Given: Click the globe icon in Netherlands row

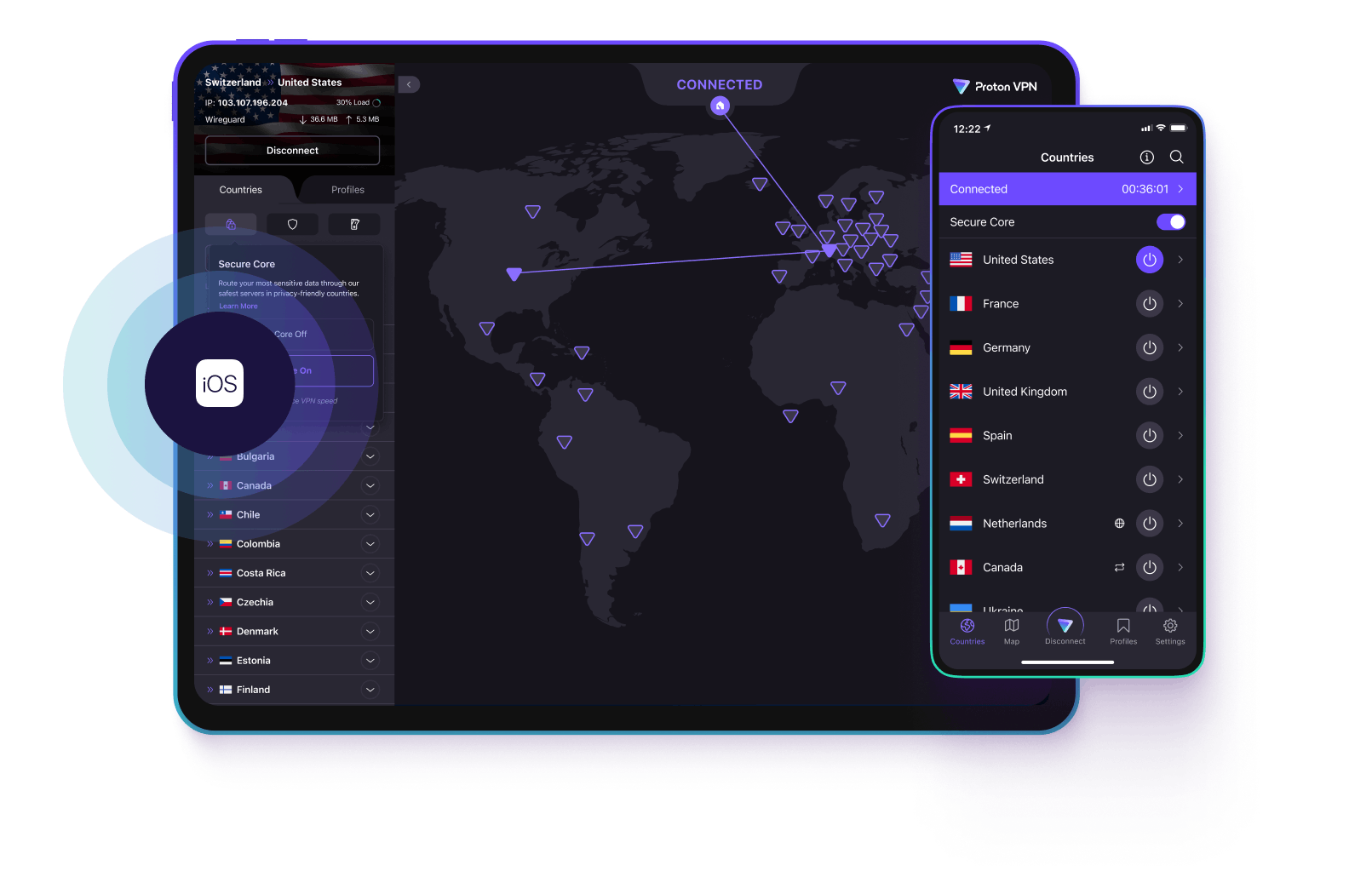Looking at the screenshot, I should point(1120,524).
